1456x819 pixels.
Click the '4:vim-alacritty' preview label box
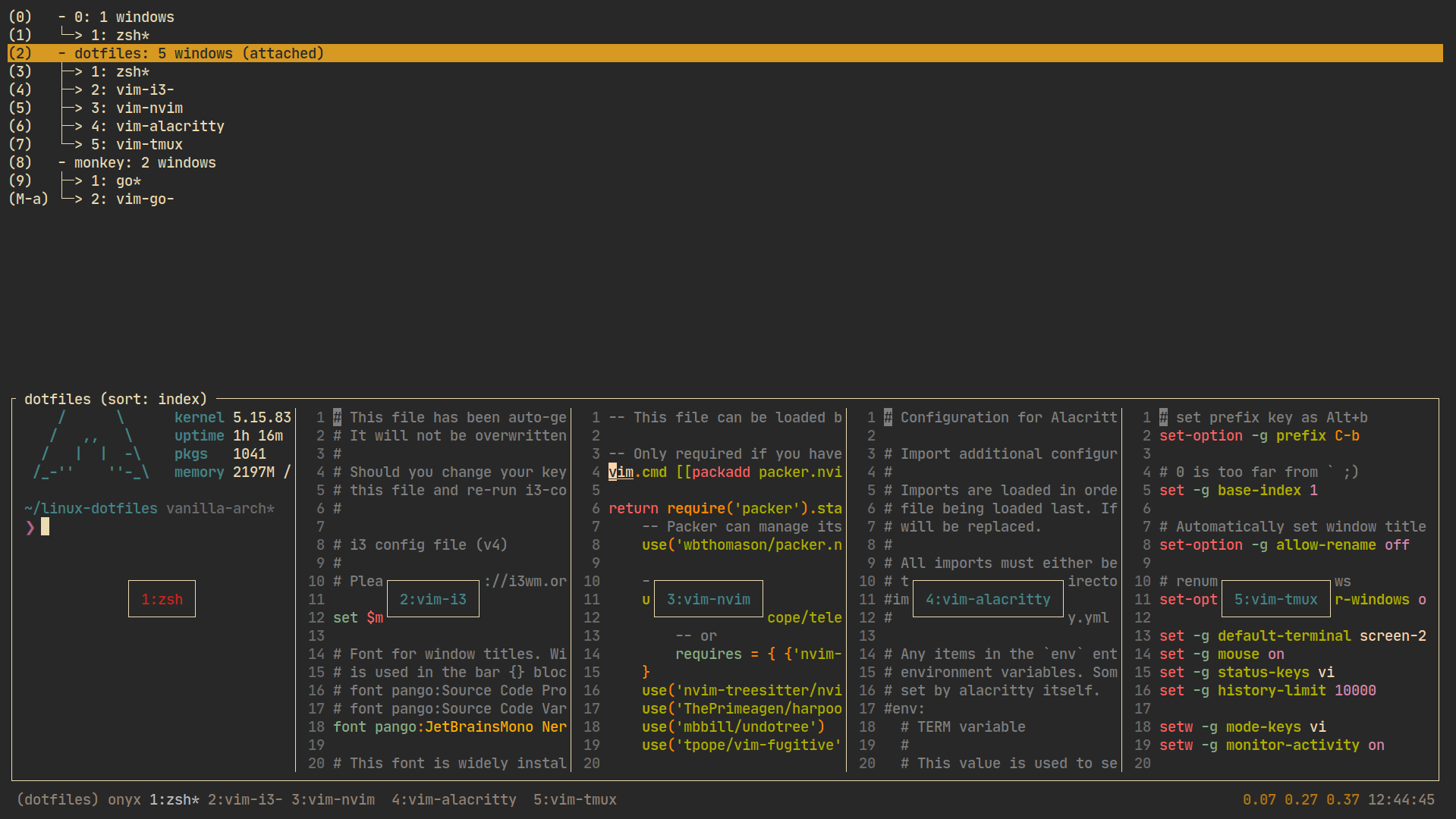(988, 599)
